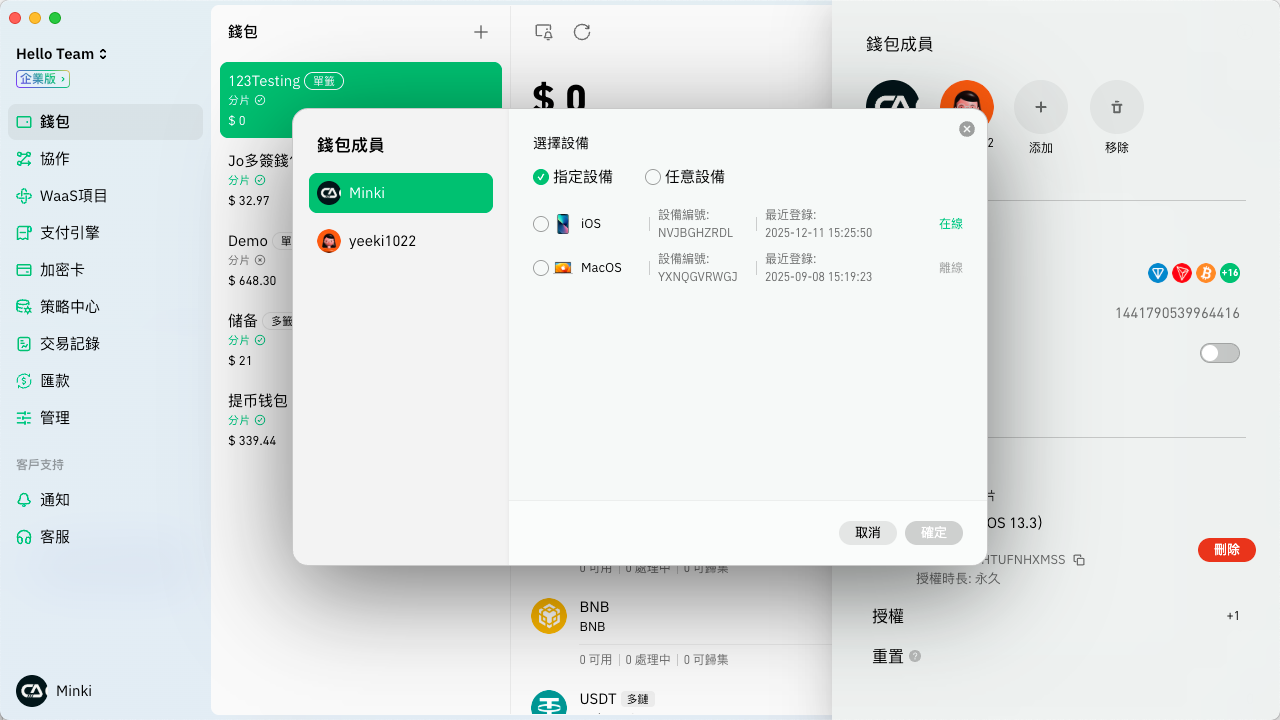The width and height of the screenshot is (1280, 720).
Task: Toggle the switch in wallet settings panel
Action: pyautogui.click(x=1219, y=353)
